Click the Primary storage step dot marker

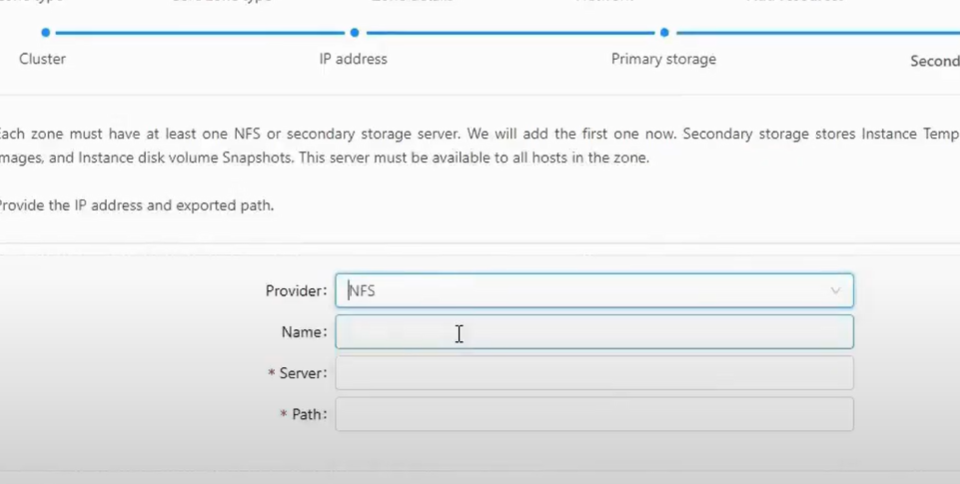click(664, 32)
